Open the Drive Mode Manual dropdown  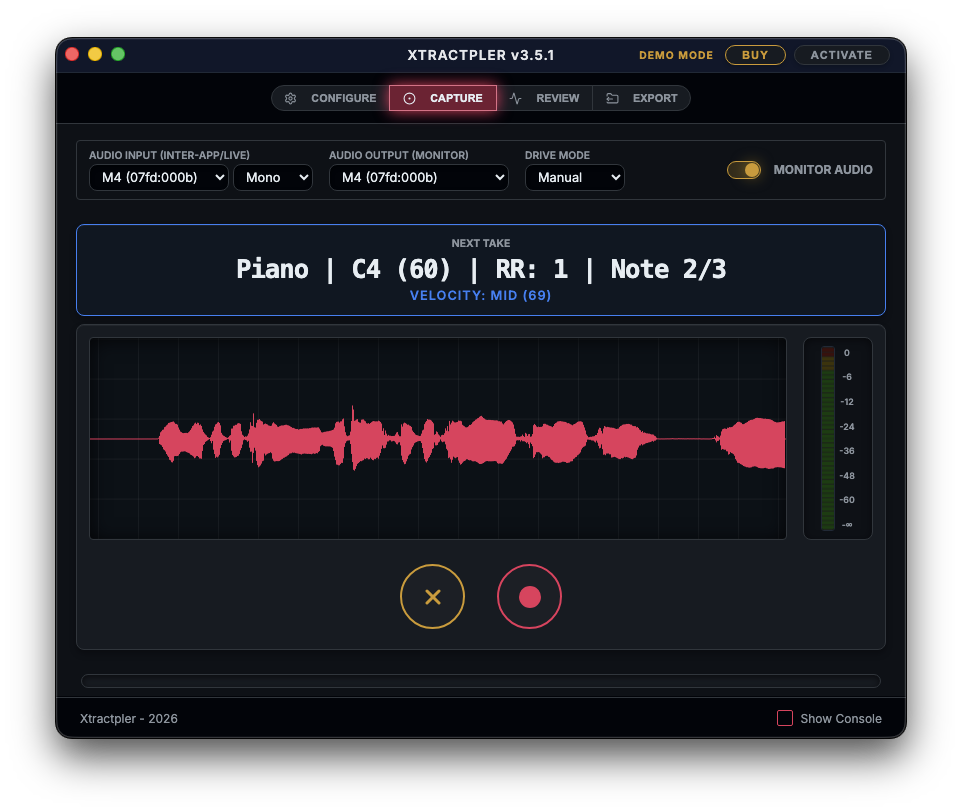[575, 177]
